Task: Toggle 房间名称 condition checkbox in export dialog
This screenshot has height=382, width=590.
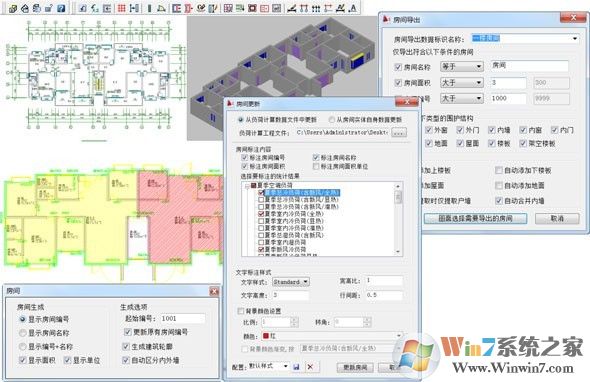Action: (398, 67)
